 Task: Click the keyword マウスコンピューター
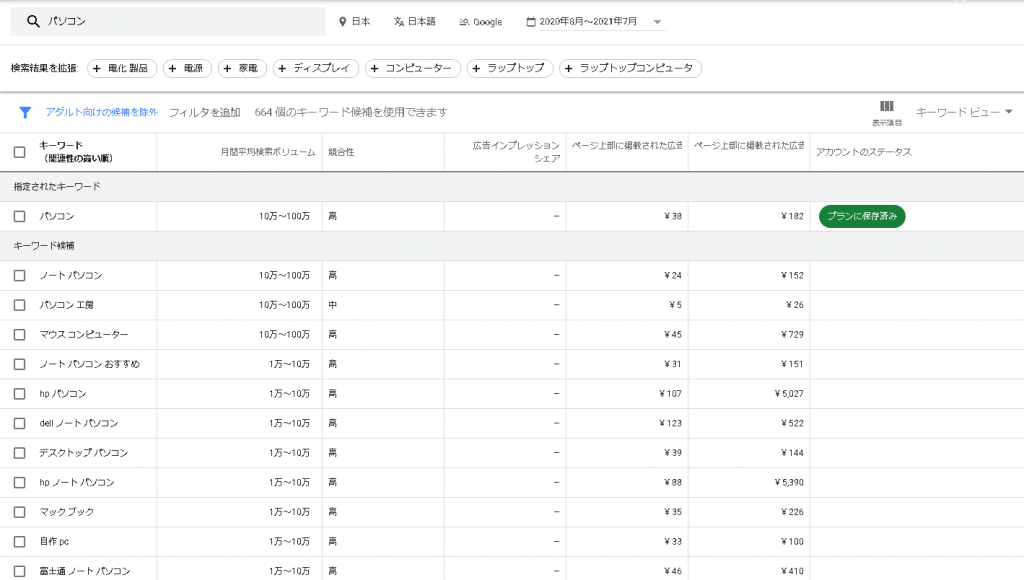(x=84, y=334)
